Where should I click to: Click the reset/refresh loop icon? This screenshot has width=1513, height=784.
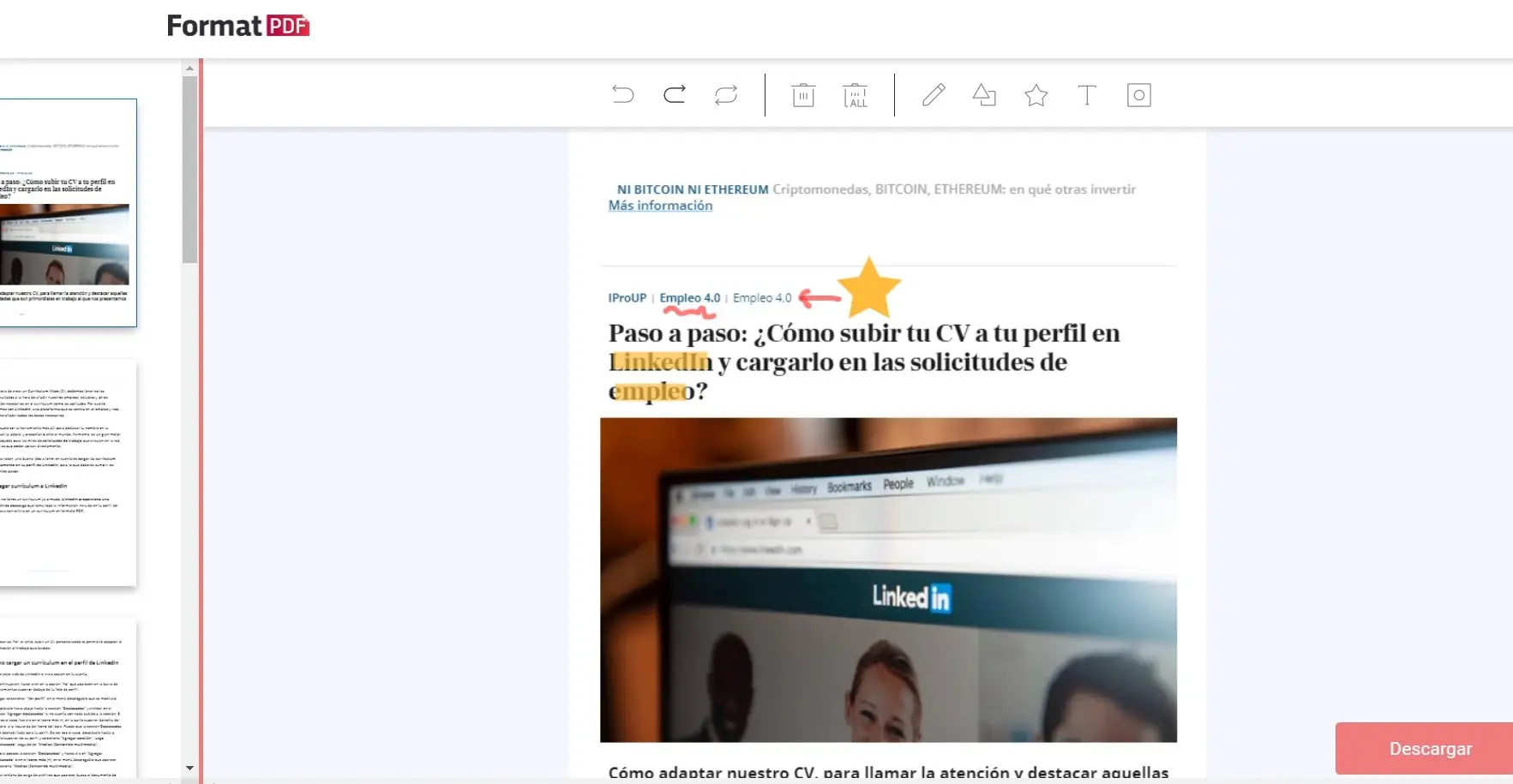(x=726, y=94)
